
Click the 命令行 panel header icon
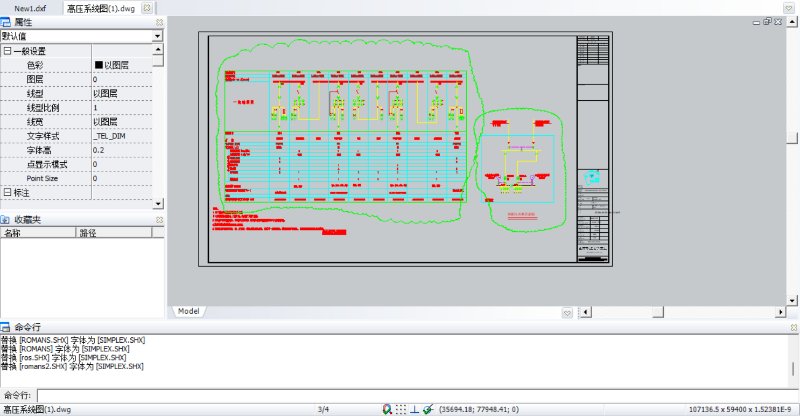pos(6,327)
